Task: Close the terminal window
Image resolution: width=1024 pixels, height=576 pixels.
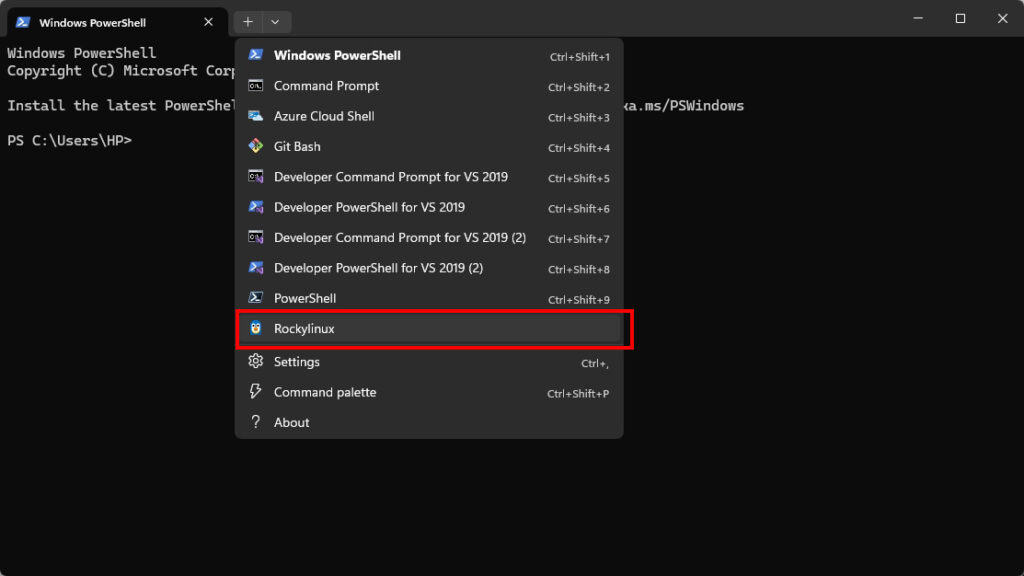Action: (x=1002, y=18)
